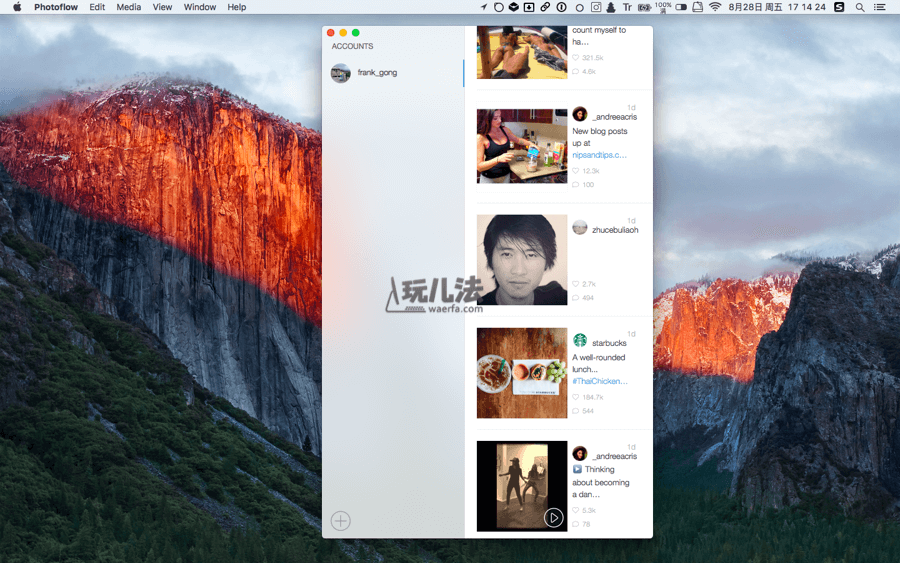Open _andreeacris username on blog post
The width and height of the screenshot is (900, 563).
(615, 117)
